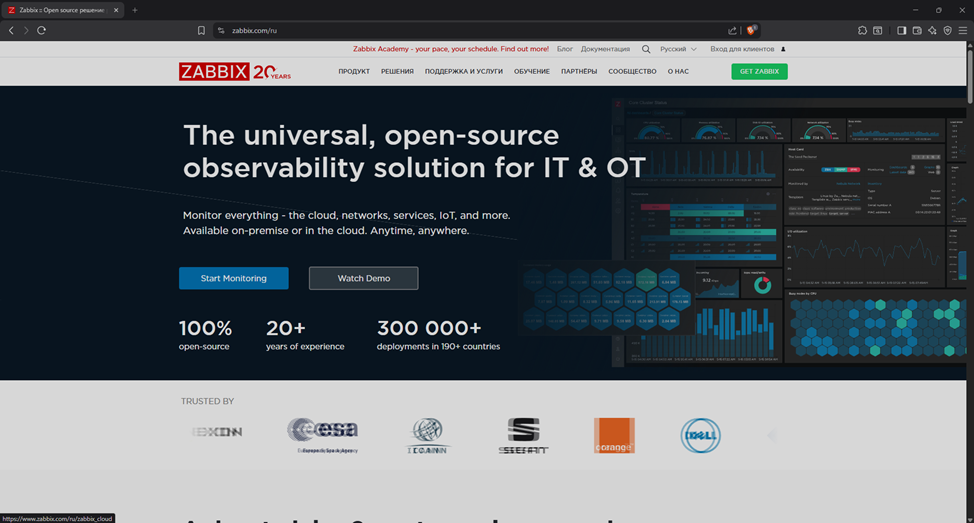This screenshot has height=523, width=974.
Task: Open a new browser tab
Action: [135, 10]
